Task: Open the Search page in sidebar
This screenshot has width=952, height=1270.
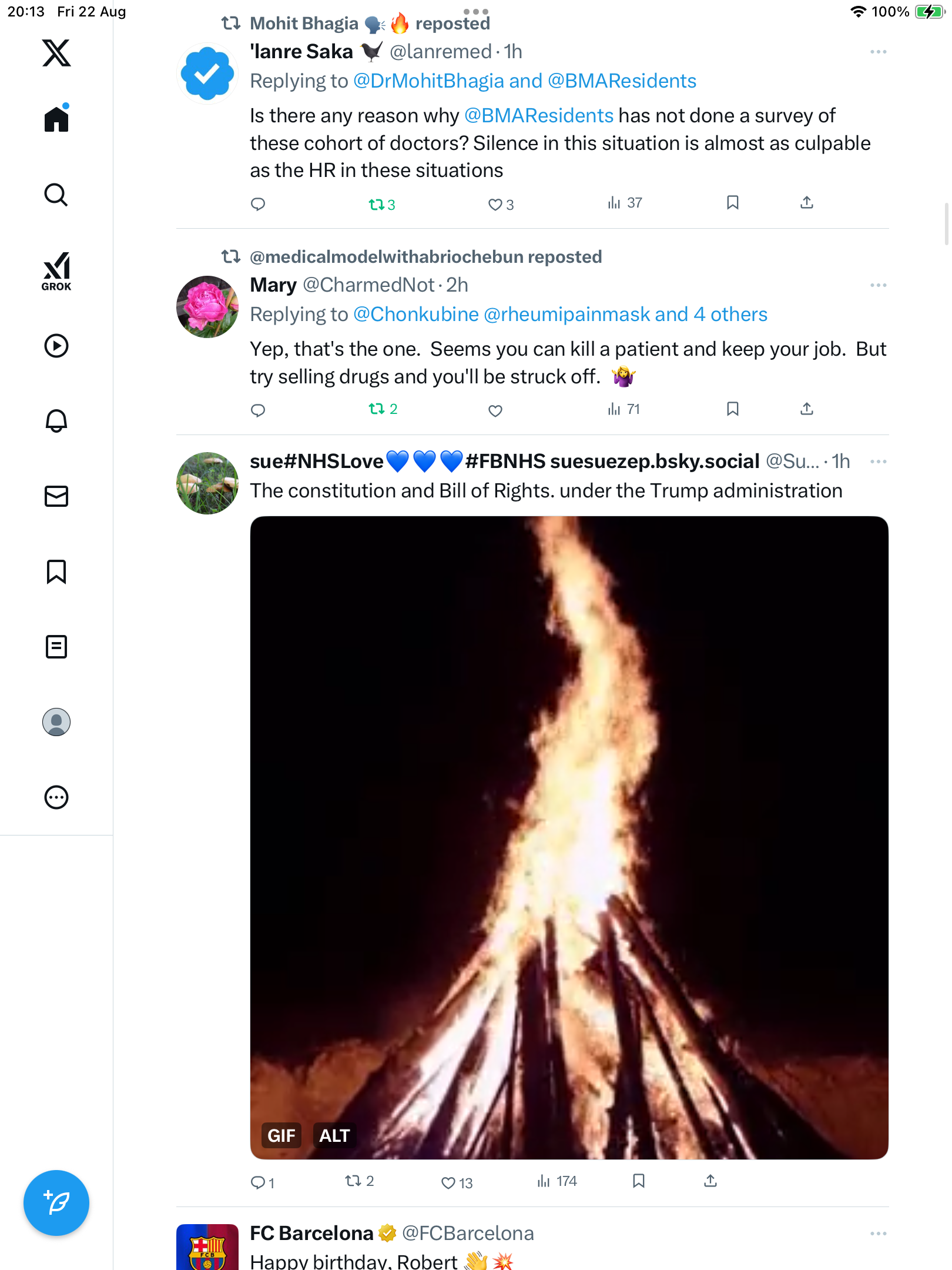Action: tap(56, 195)
